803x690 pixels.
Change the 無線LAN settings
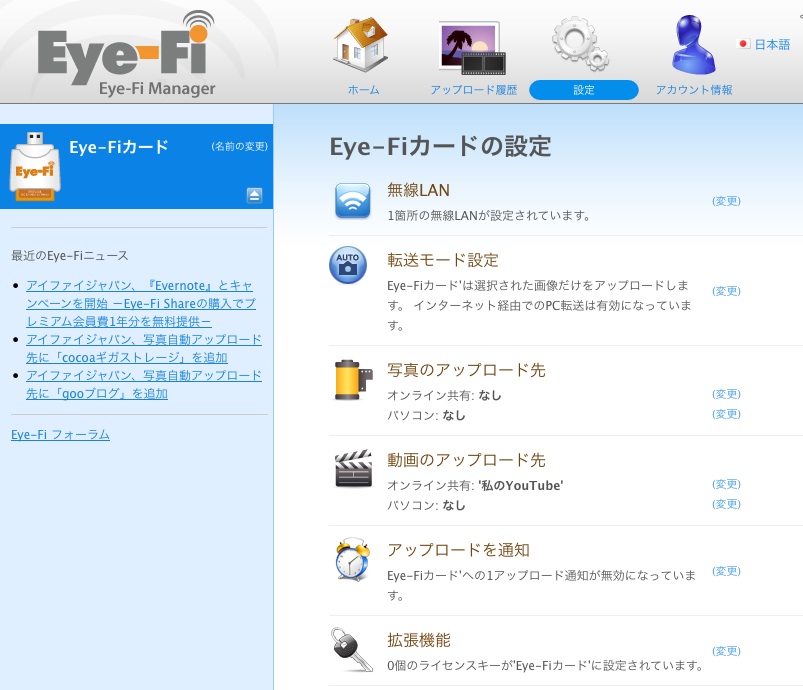tap(726, 201)
